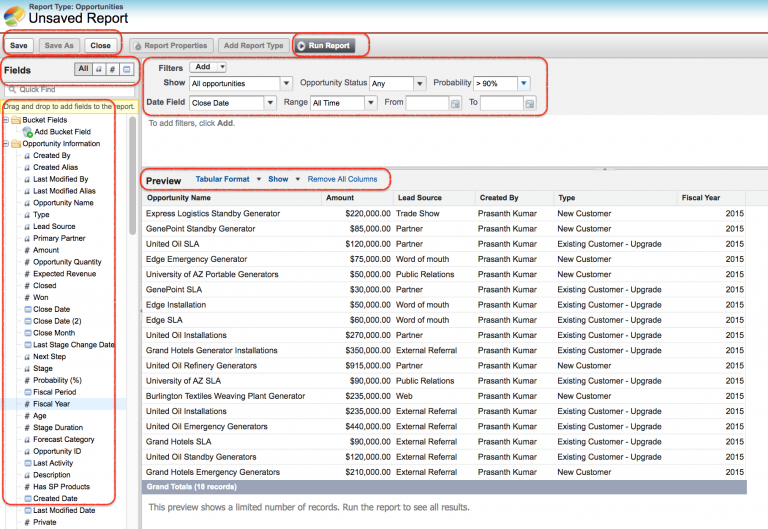Select the Expected Revenue field
Screen dimensions: 768x529
64,274
